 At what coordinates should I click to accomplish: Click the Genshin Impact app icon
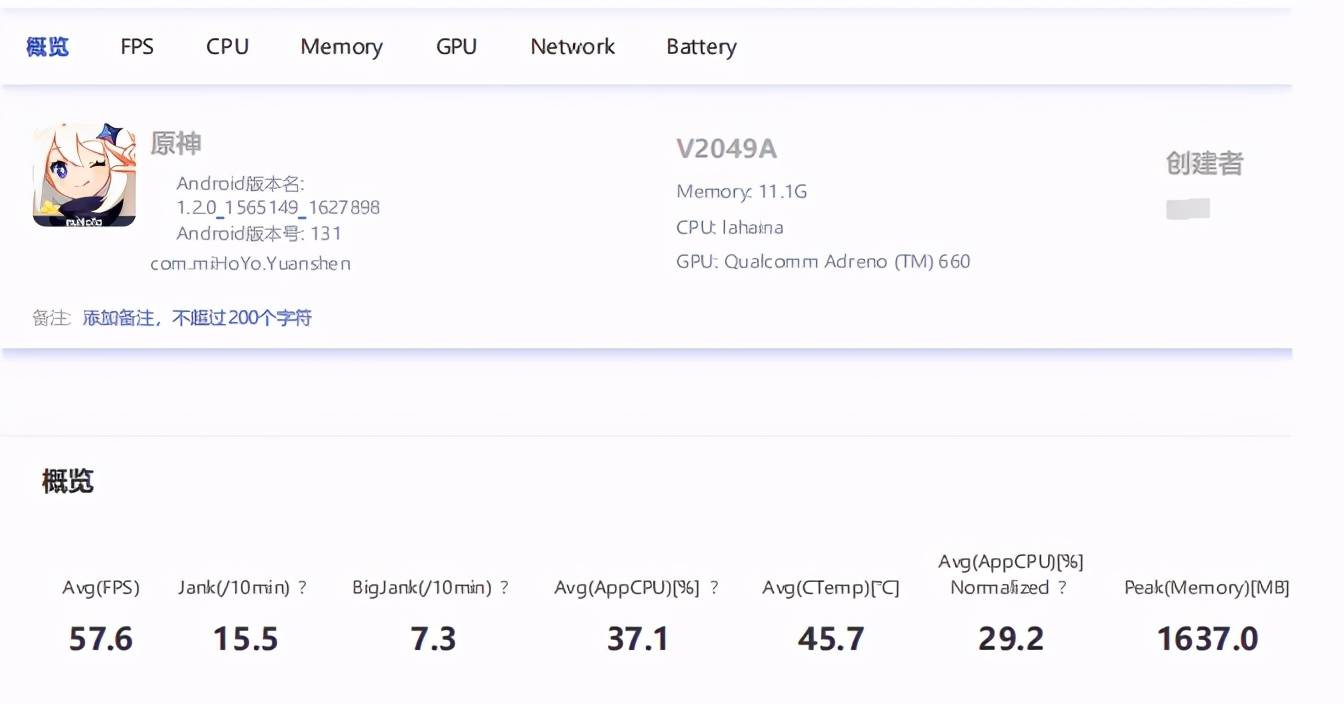click(84, 175)
